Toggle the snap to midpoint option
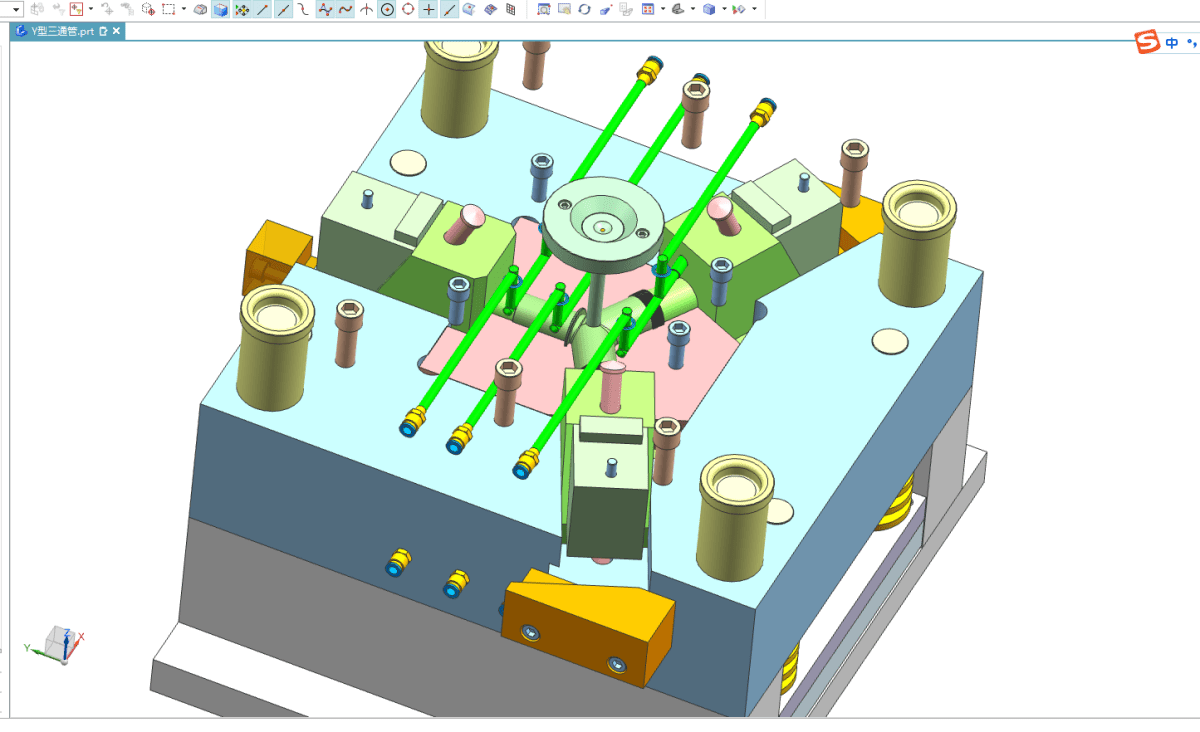 [283, 9]
